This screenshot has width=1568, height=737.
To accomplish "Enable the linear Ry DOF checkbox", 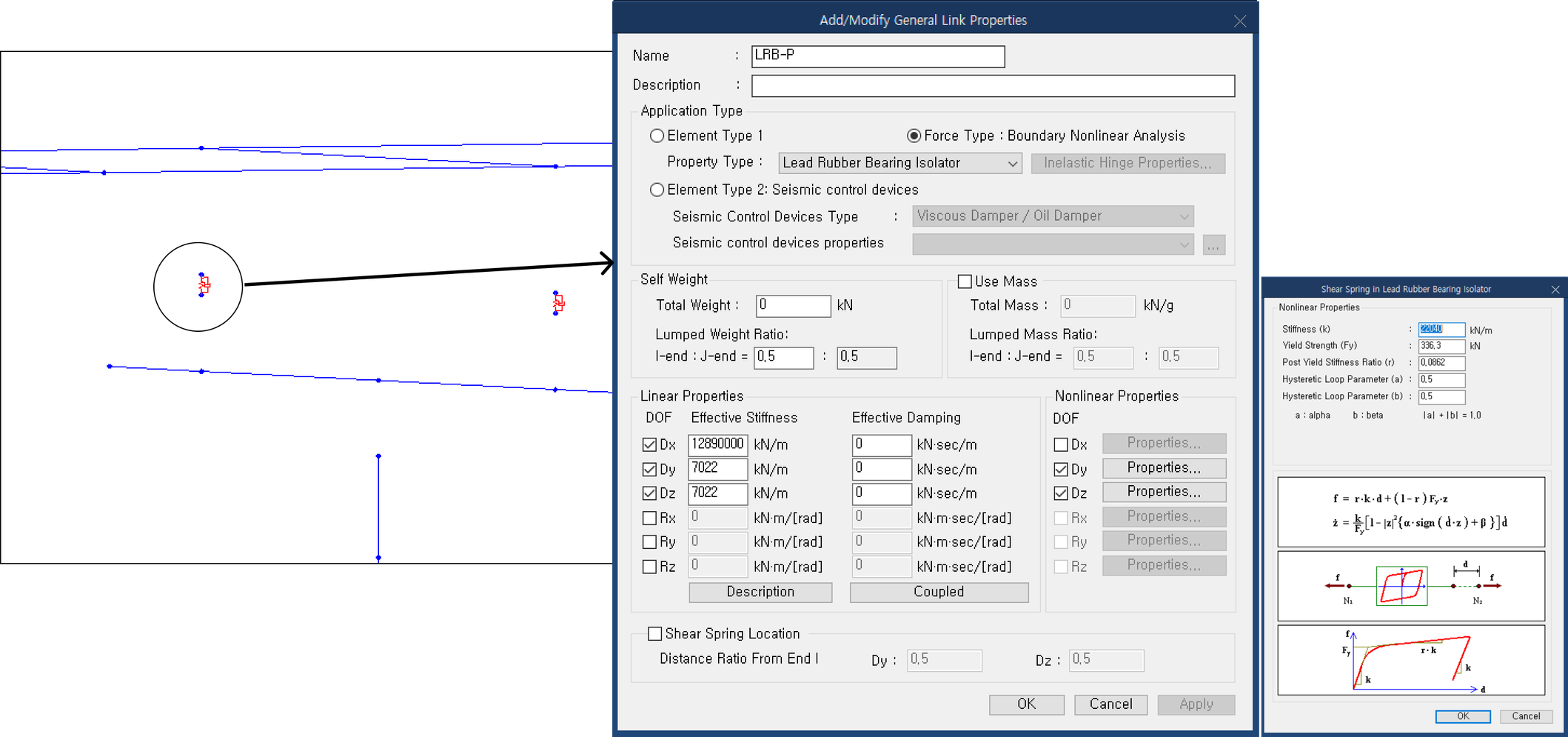I will pyautogui.click(x=649, y=541).
